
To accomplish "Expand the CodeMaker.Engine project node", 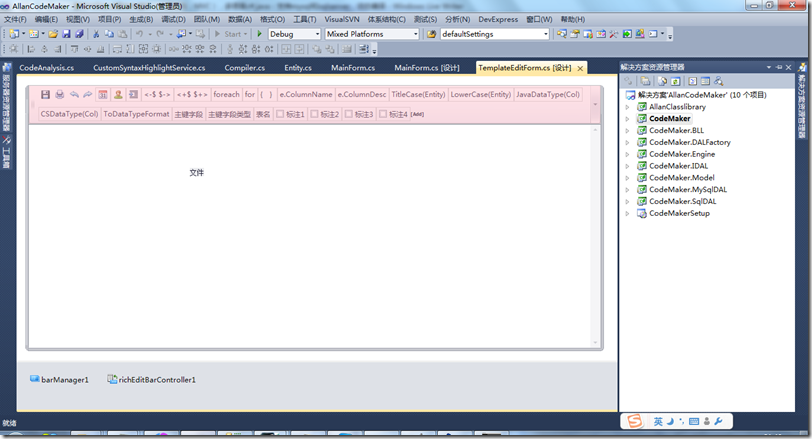I will point(628,154).
